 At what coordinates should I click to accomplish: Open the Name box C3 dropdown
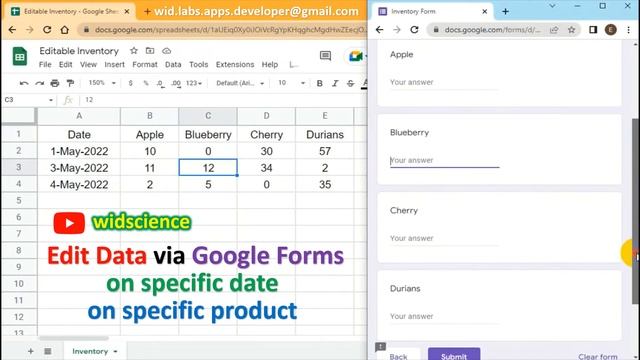click(51, 100)
